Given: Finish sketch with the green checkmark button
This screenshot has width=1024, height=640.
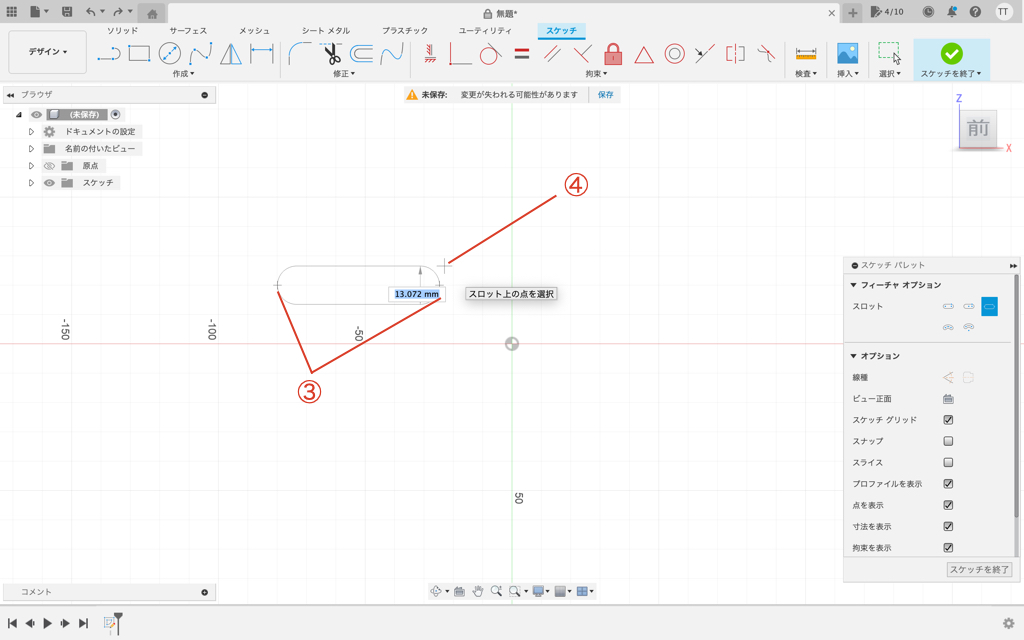Looking at the screenshot, I should point(952,54).
